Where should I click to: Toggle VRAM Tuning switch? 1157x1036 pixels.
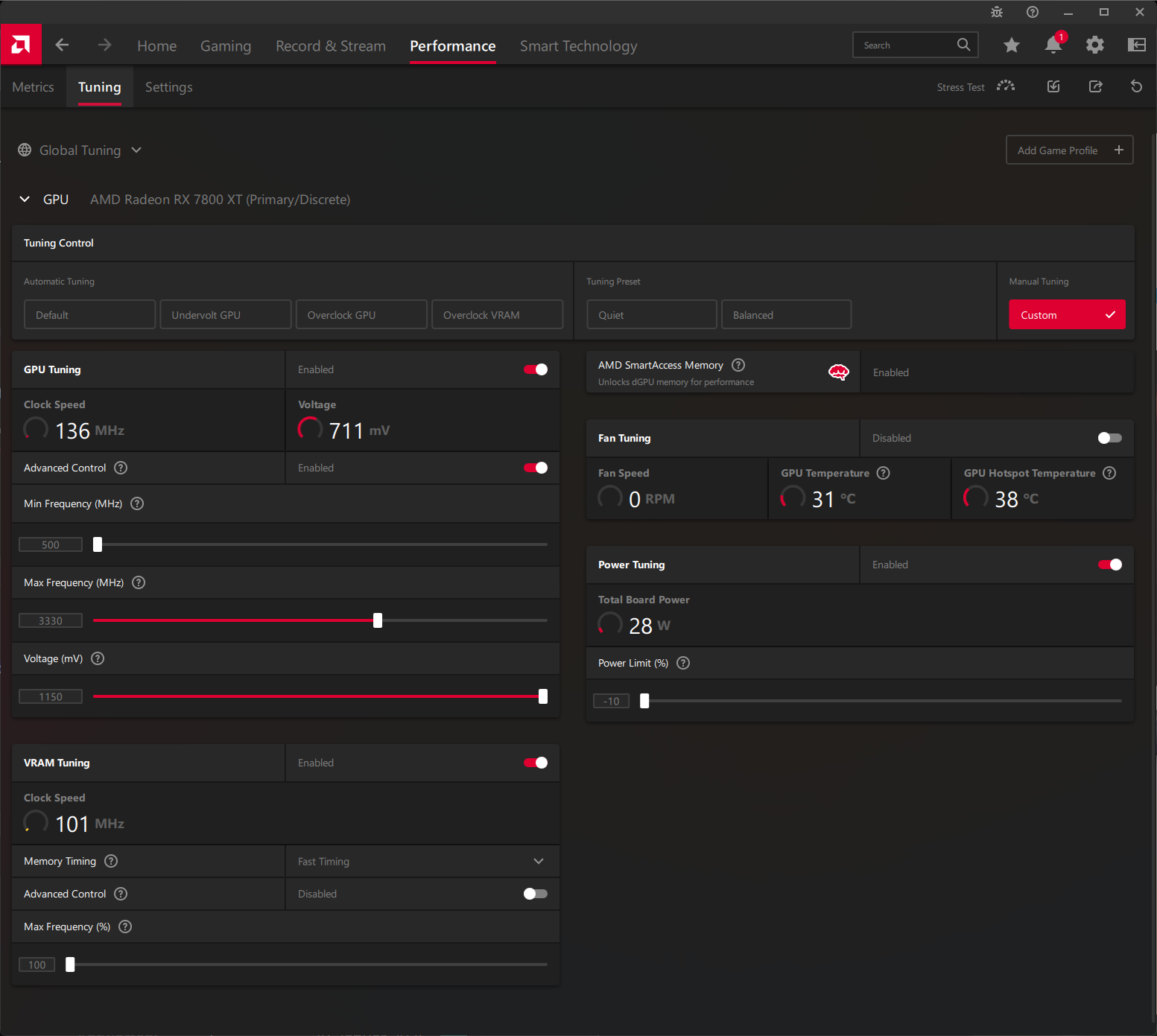536,763
